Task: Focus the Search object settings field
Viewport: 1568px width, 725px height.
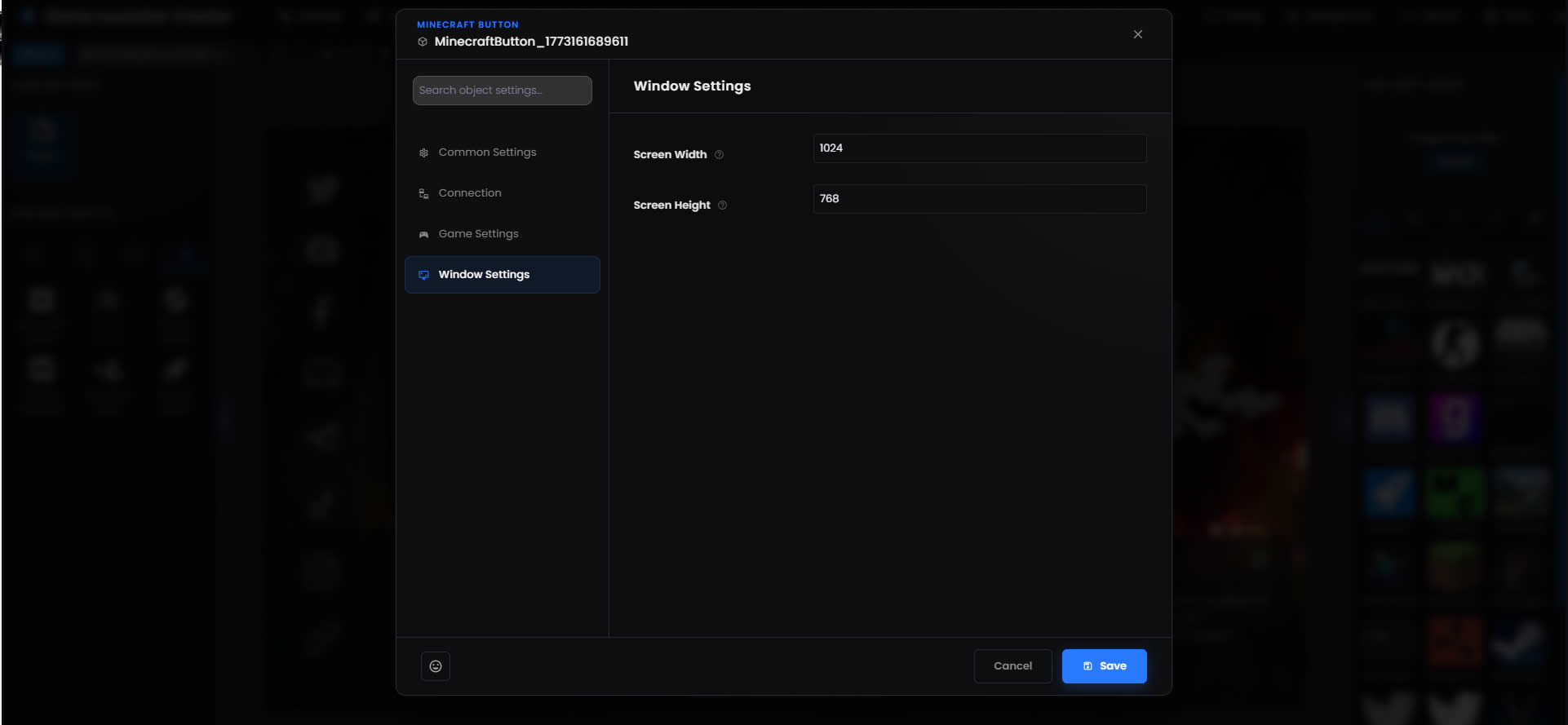Action: point(502,91)
